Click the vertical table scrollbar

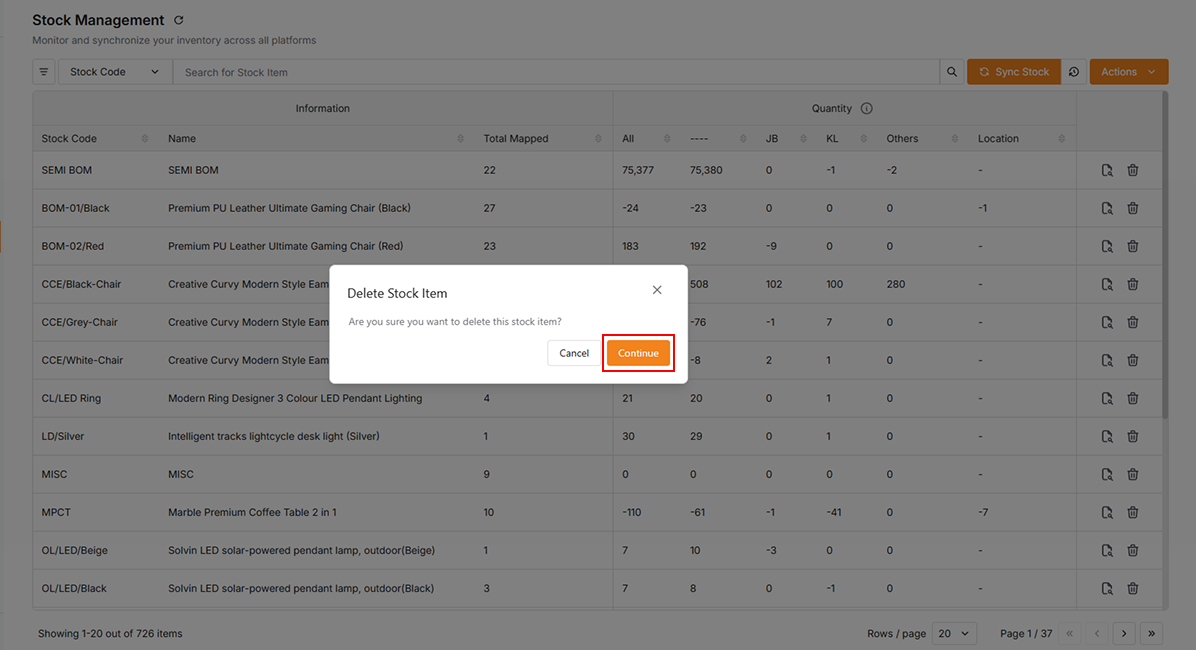pos(1165,255)
